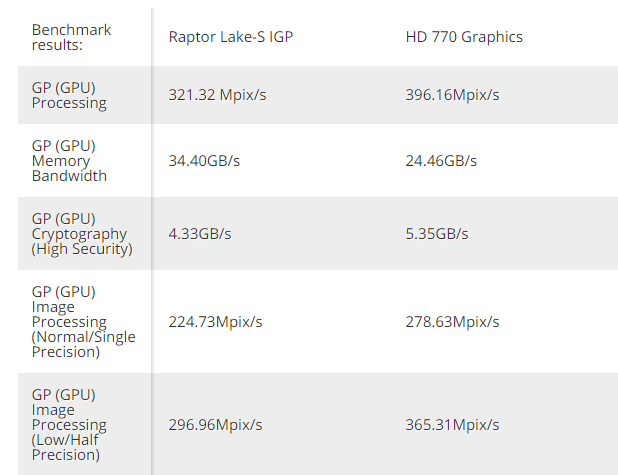Click the 5.35GB/s cryptography value
Screen dimensions: 618x475
click(435, 234)
